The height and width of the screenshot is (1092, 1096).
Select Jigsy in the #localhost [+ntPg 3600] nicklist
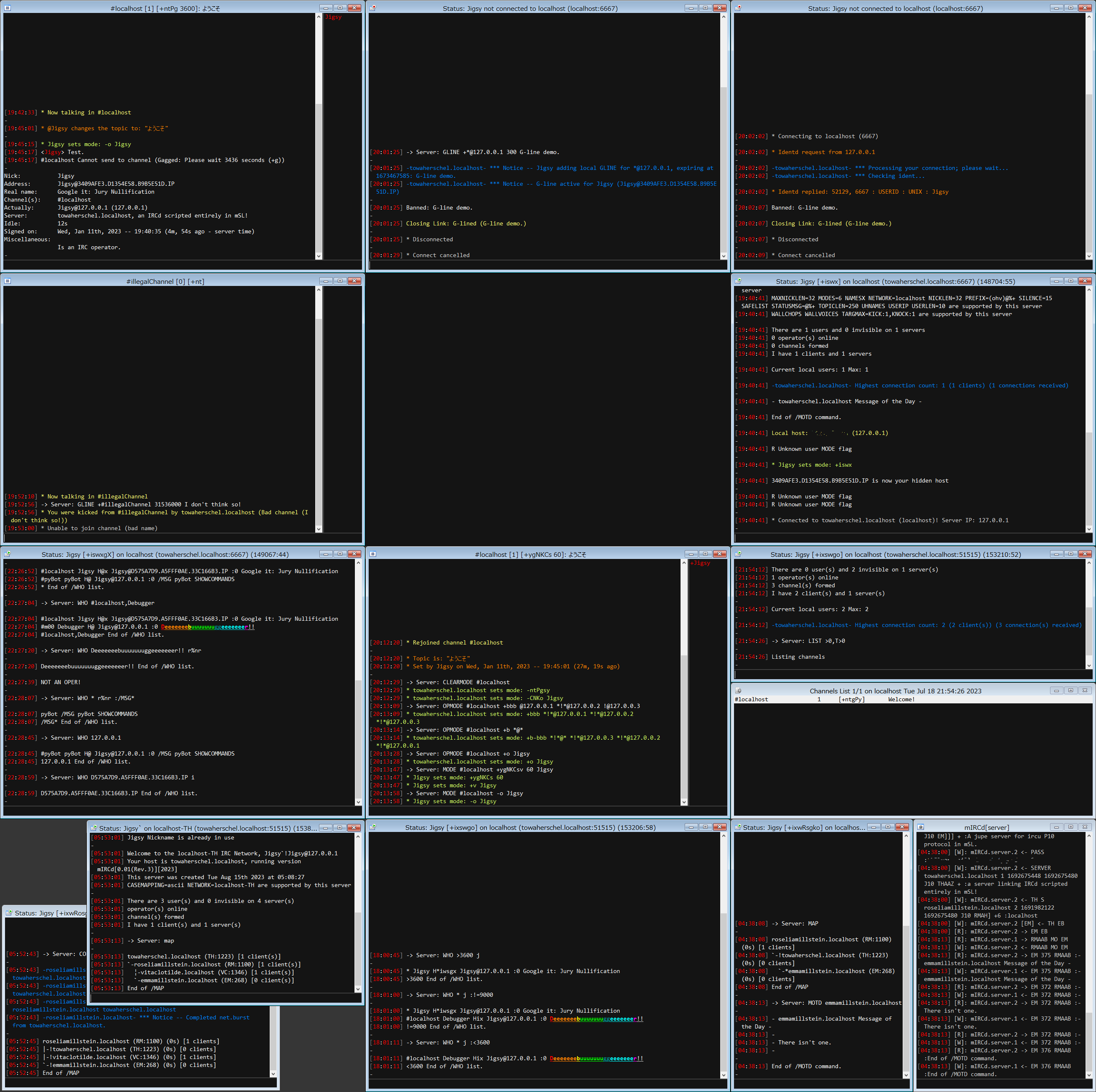[334, 17]
